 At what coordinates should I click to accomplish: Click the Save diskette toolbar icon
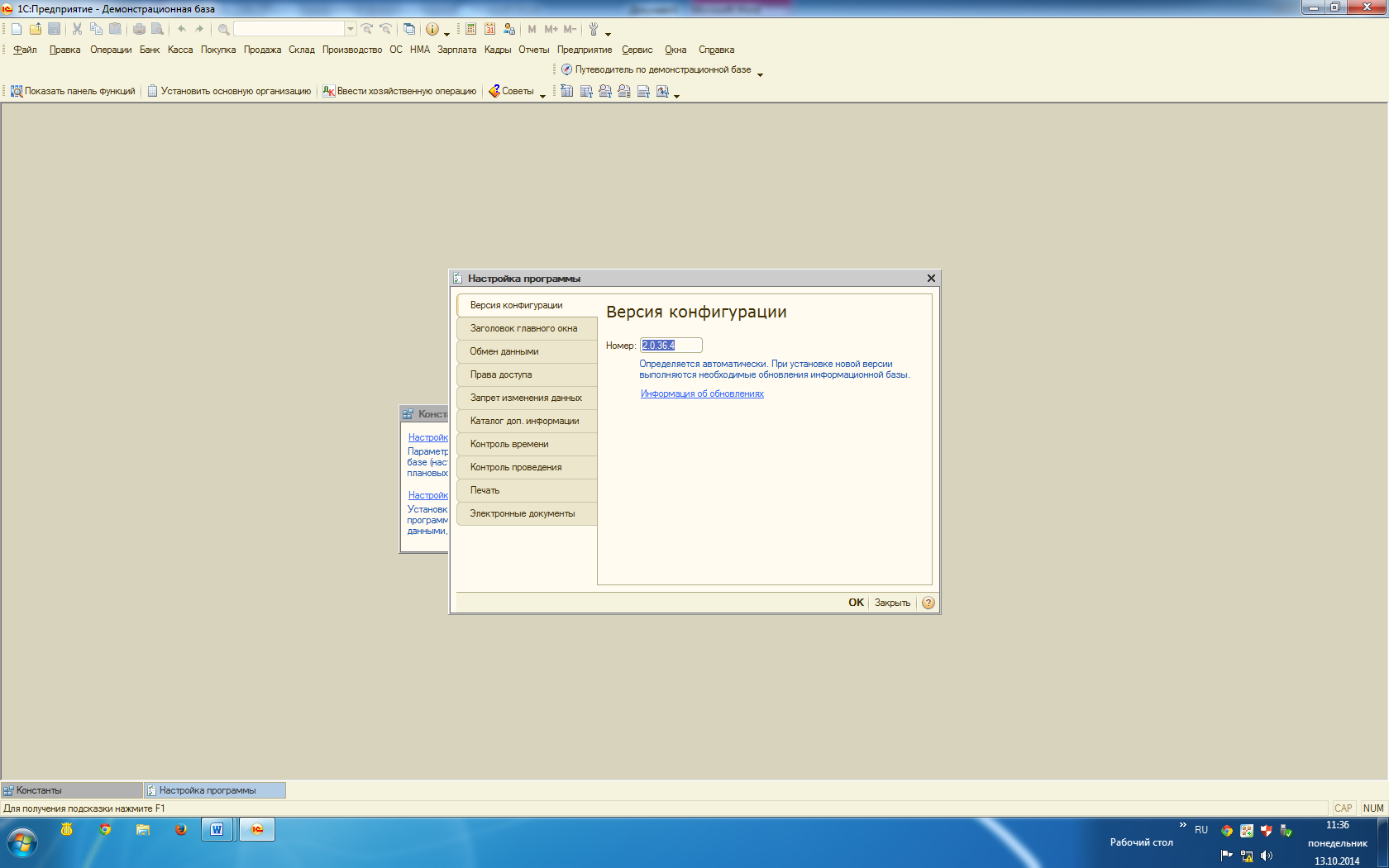point(55,29)
